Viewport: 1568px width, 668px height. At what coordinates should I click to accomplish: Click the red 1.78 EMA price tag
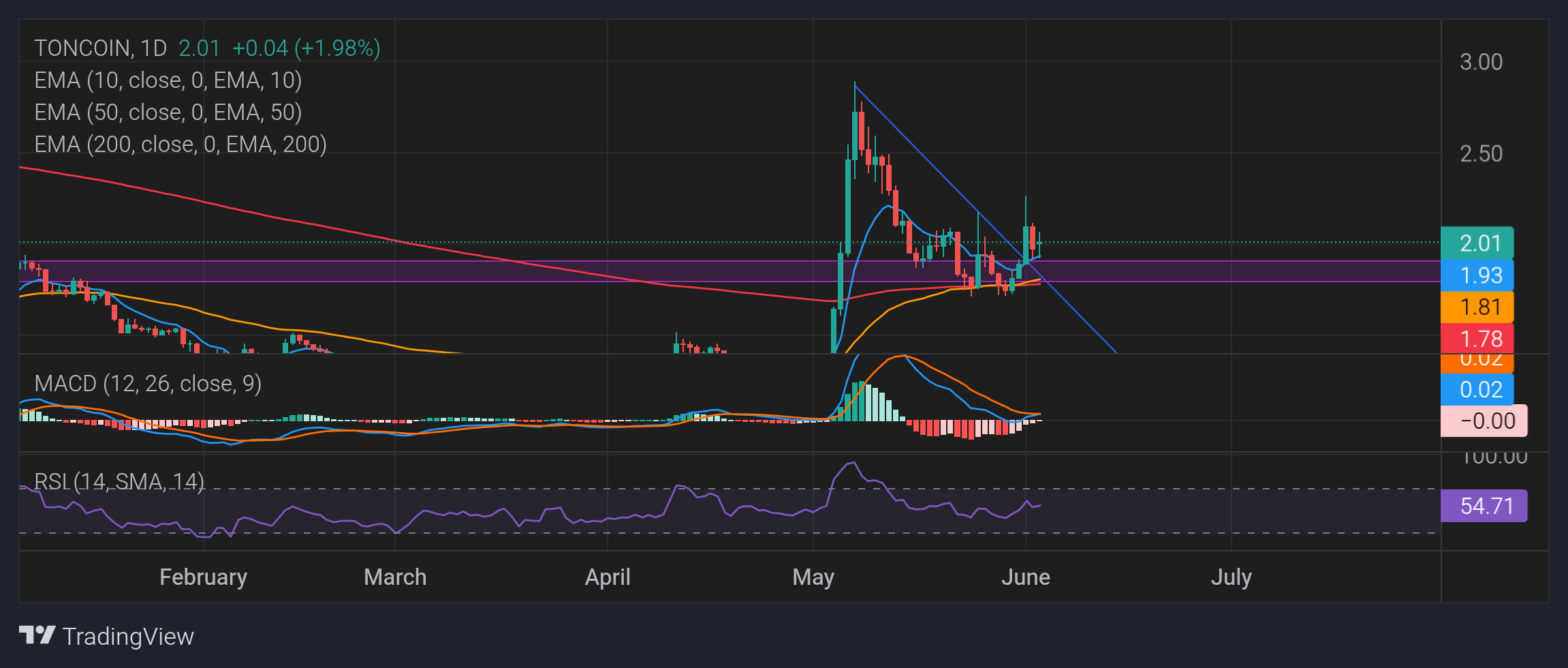[1477, 339]
